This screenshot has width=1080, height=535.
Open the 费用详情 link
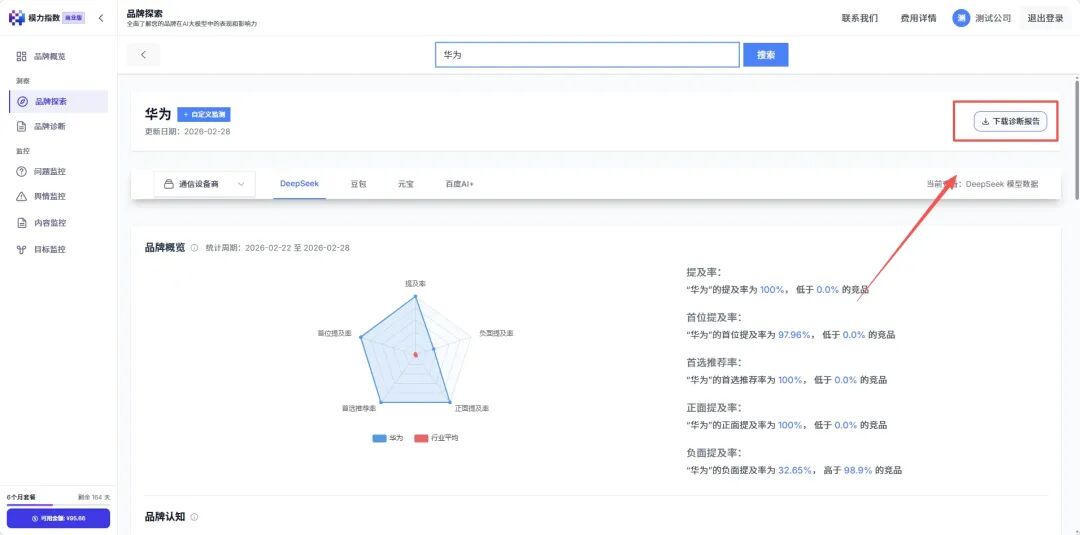(x=918, y=19)
